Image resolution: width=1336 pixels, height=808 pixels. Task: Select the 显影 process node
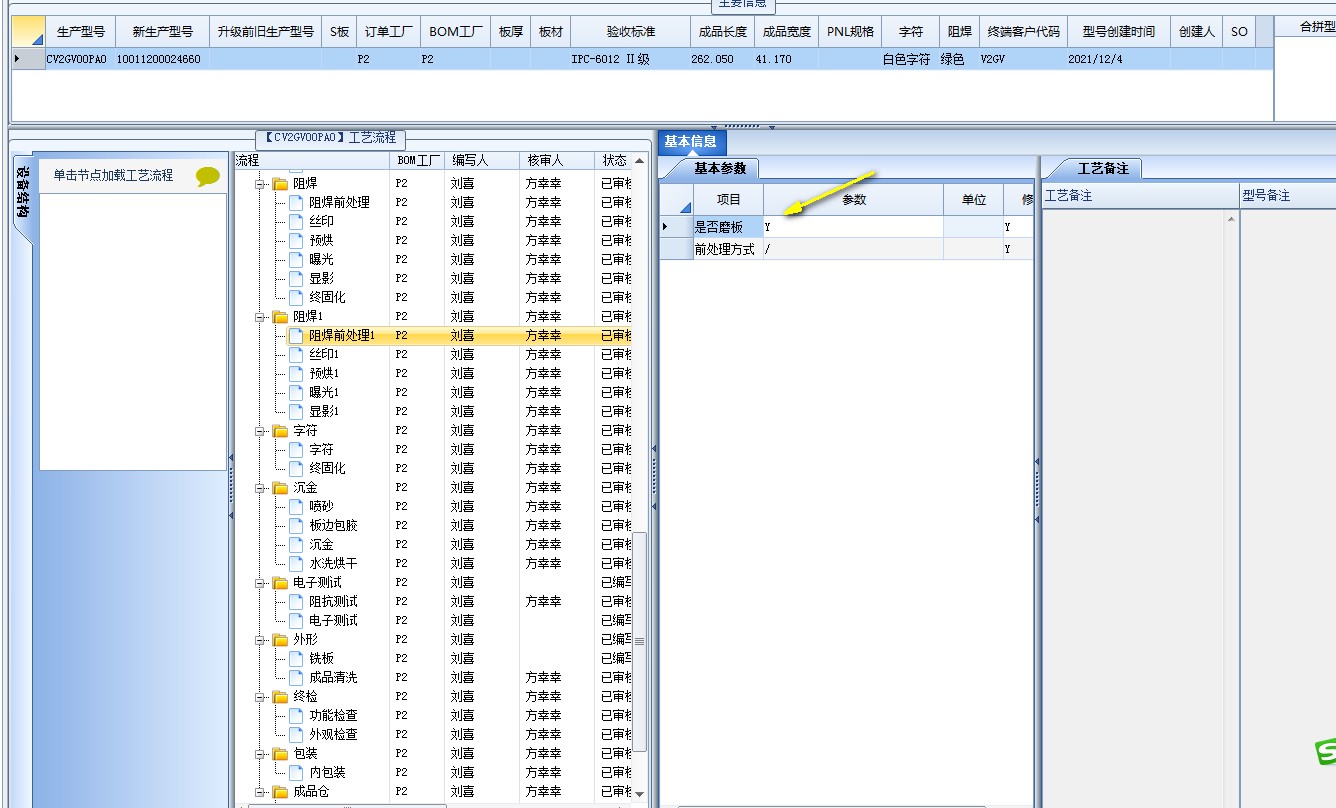click(321, 278)
